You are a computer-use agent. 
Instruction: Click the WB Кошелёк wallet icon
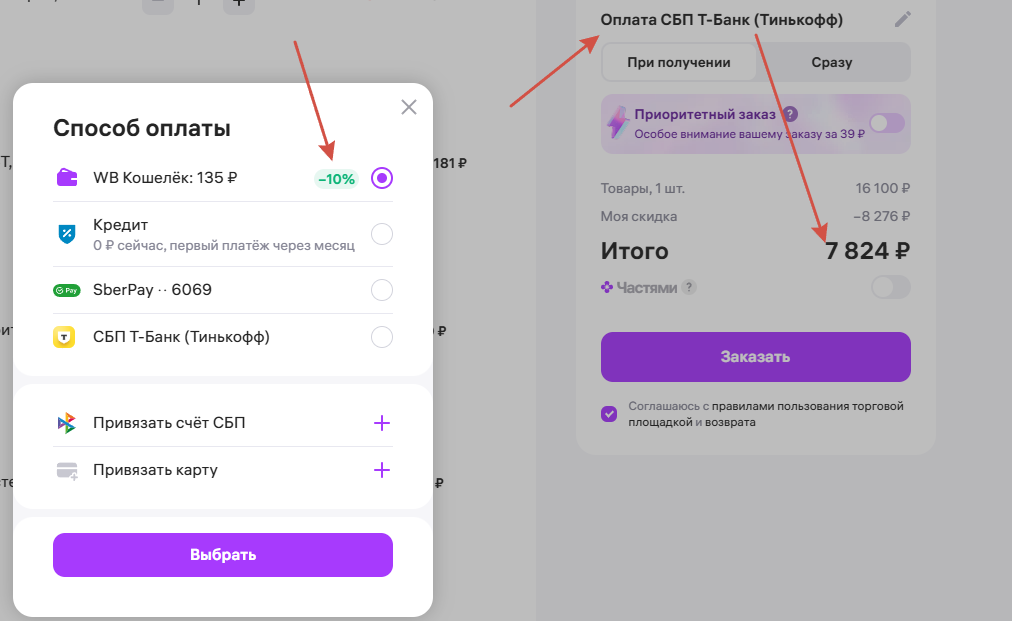(67, 178)
